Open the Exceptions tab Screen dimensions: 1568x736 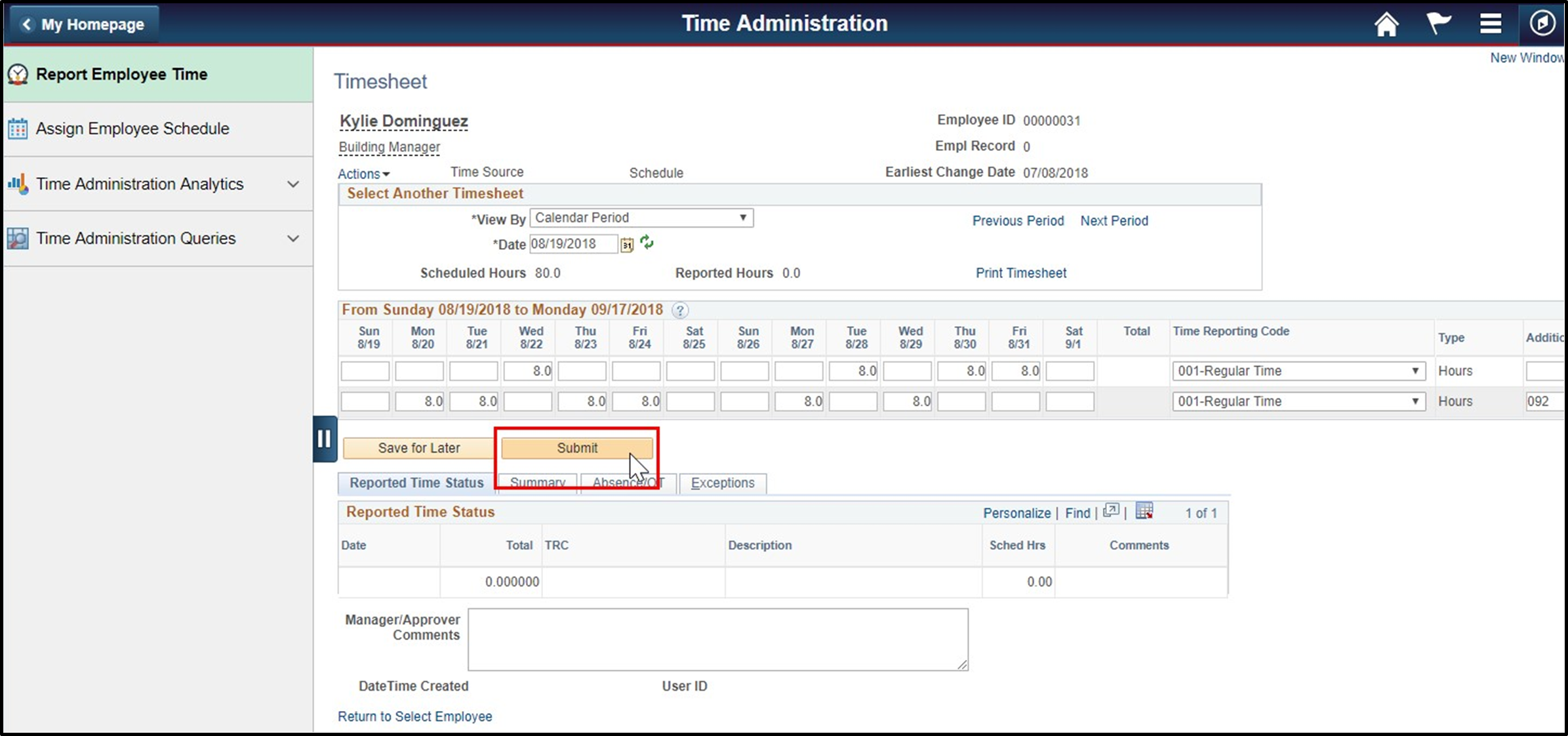click(722, 483)
